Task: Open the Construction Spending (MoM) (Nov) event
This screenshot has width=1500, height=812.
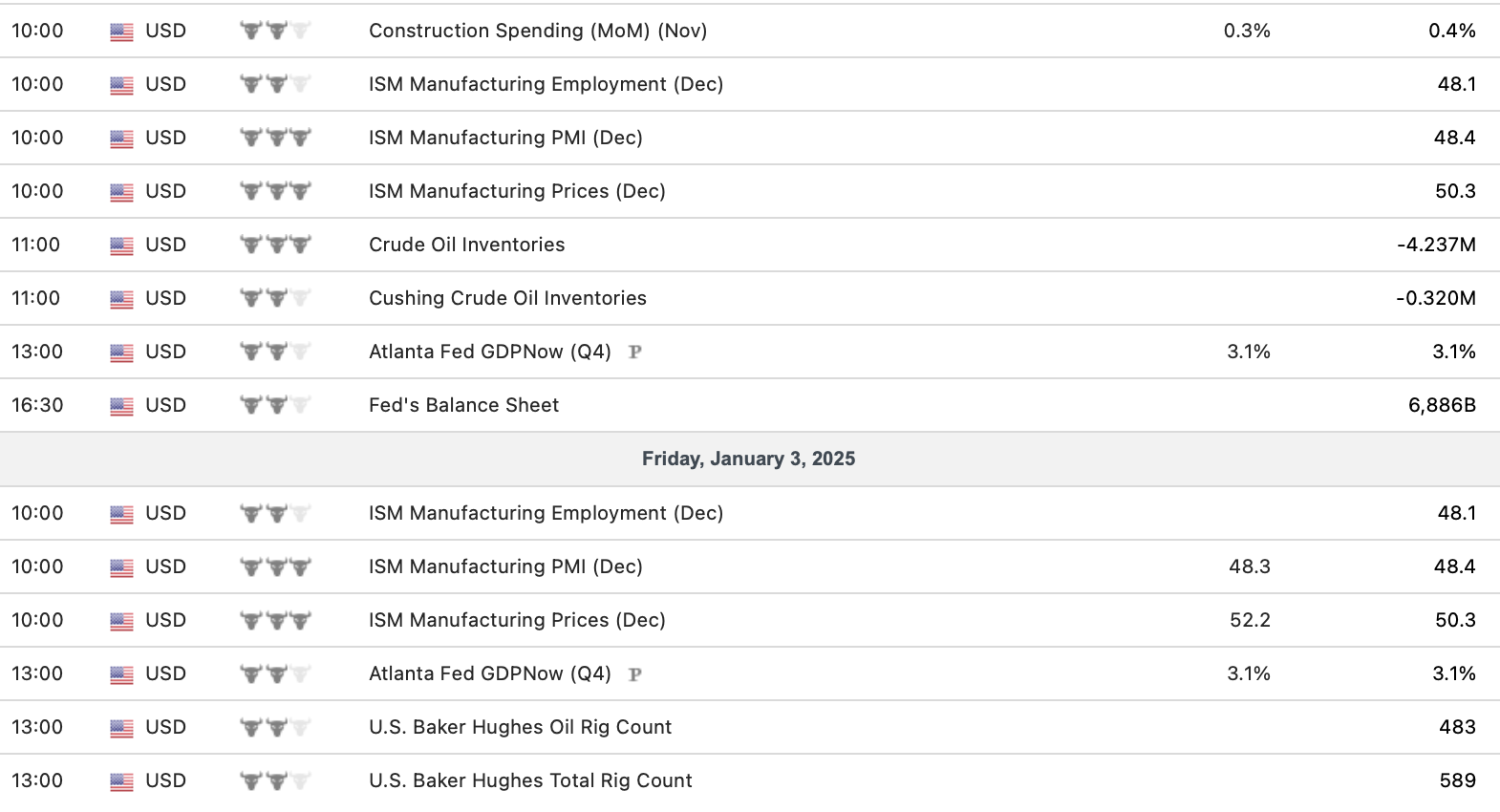Action: click(538, 31)
